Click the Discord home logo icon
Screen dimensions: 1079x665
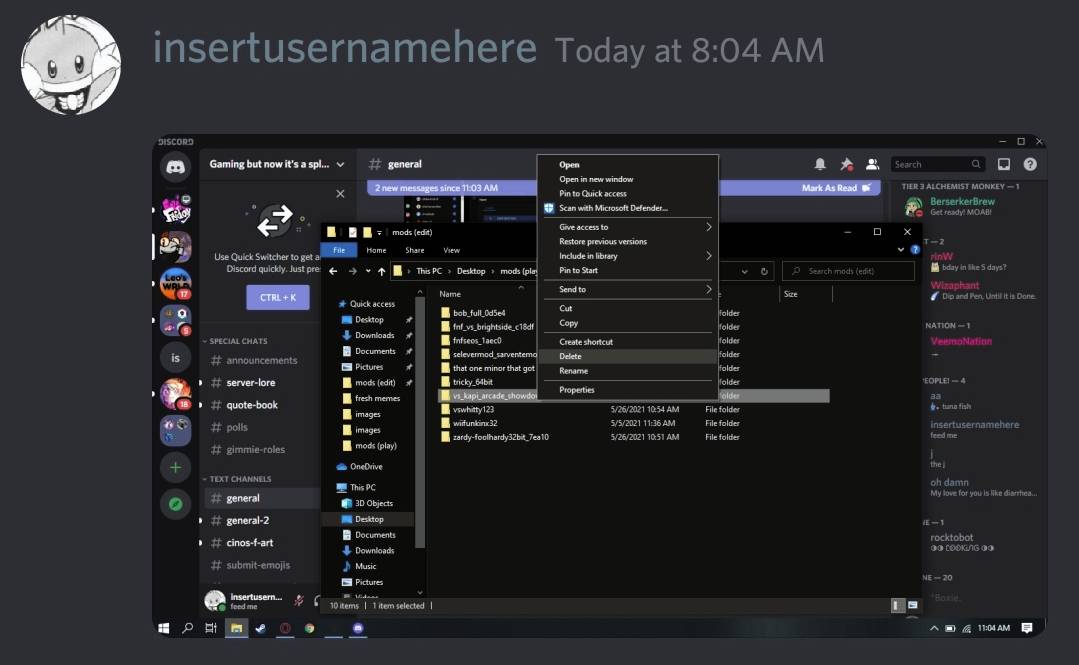click(x=175, y=167)
